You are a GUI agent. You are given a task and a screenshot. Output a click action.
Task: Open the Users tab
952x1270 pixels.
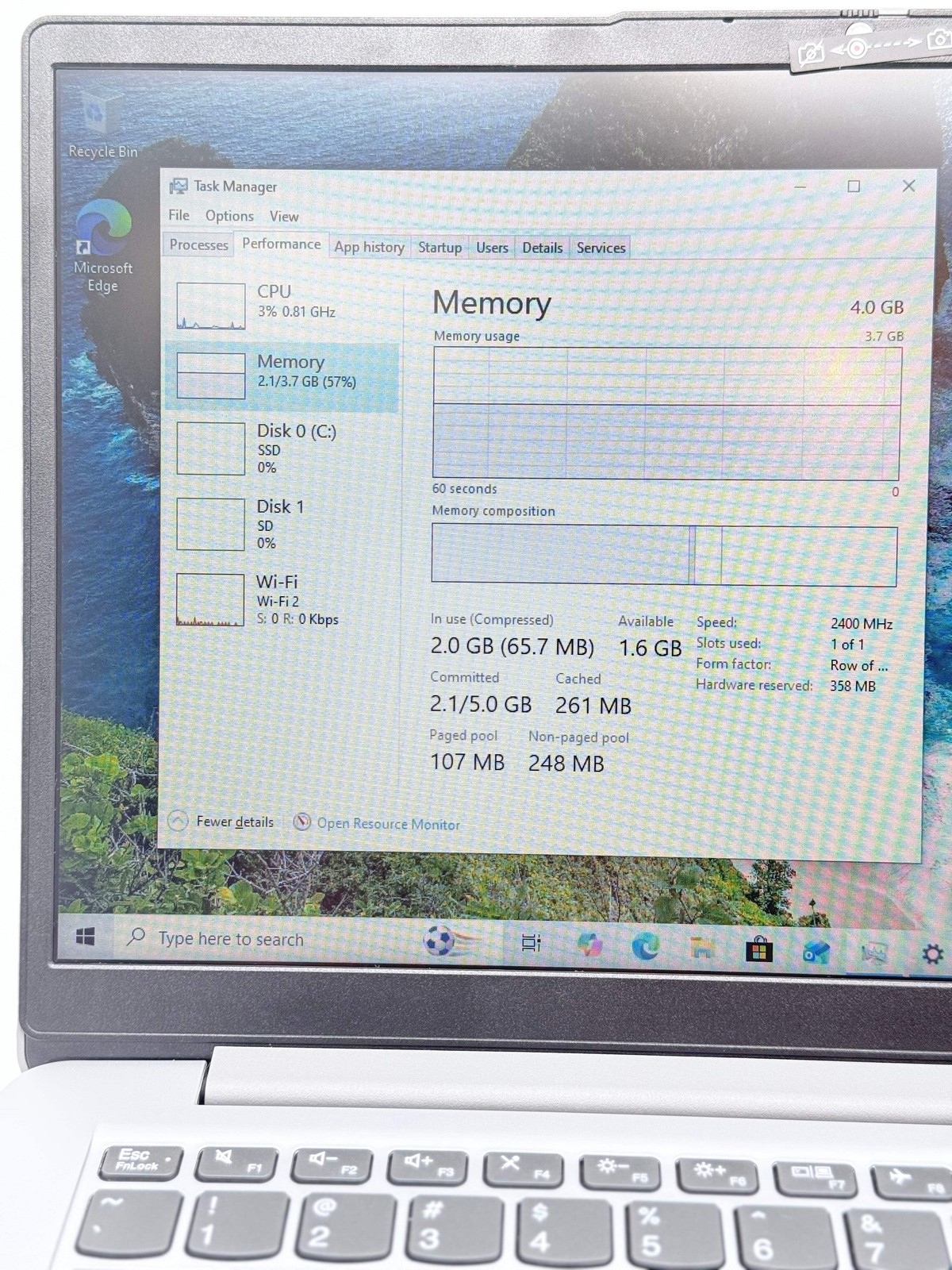point(492,248)
